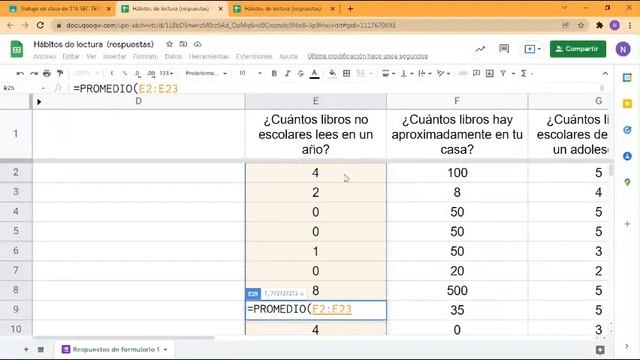Open the font family dropdown
The width and height of the screenshot is (640, 360).
(206, 73)
